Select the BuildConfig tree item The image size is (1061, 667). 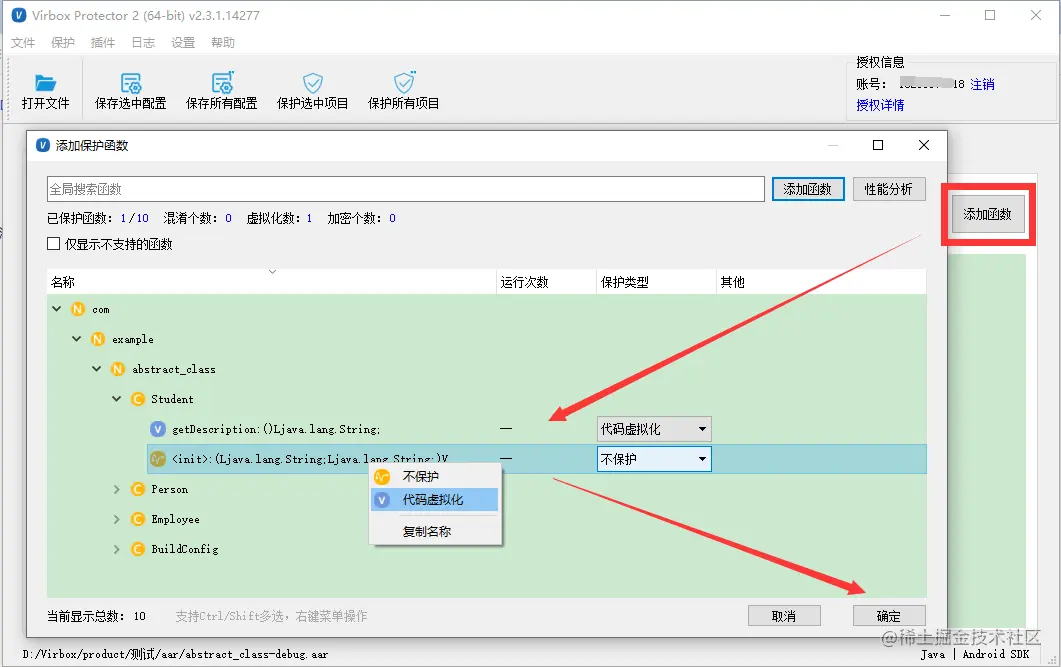pos(185,549)
